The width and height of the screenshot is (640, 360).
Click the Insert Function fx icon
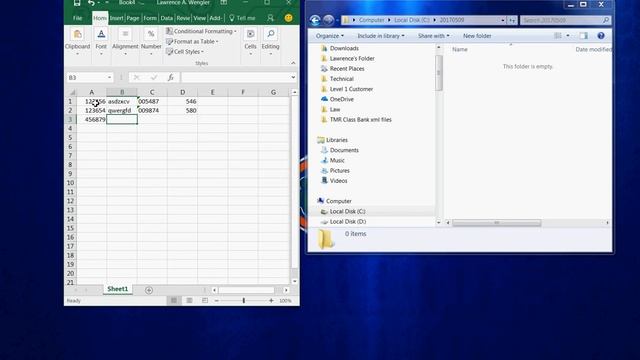click(171, 78)
